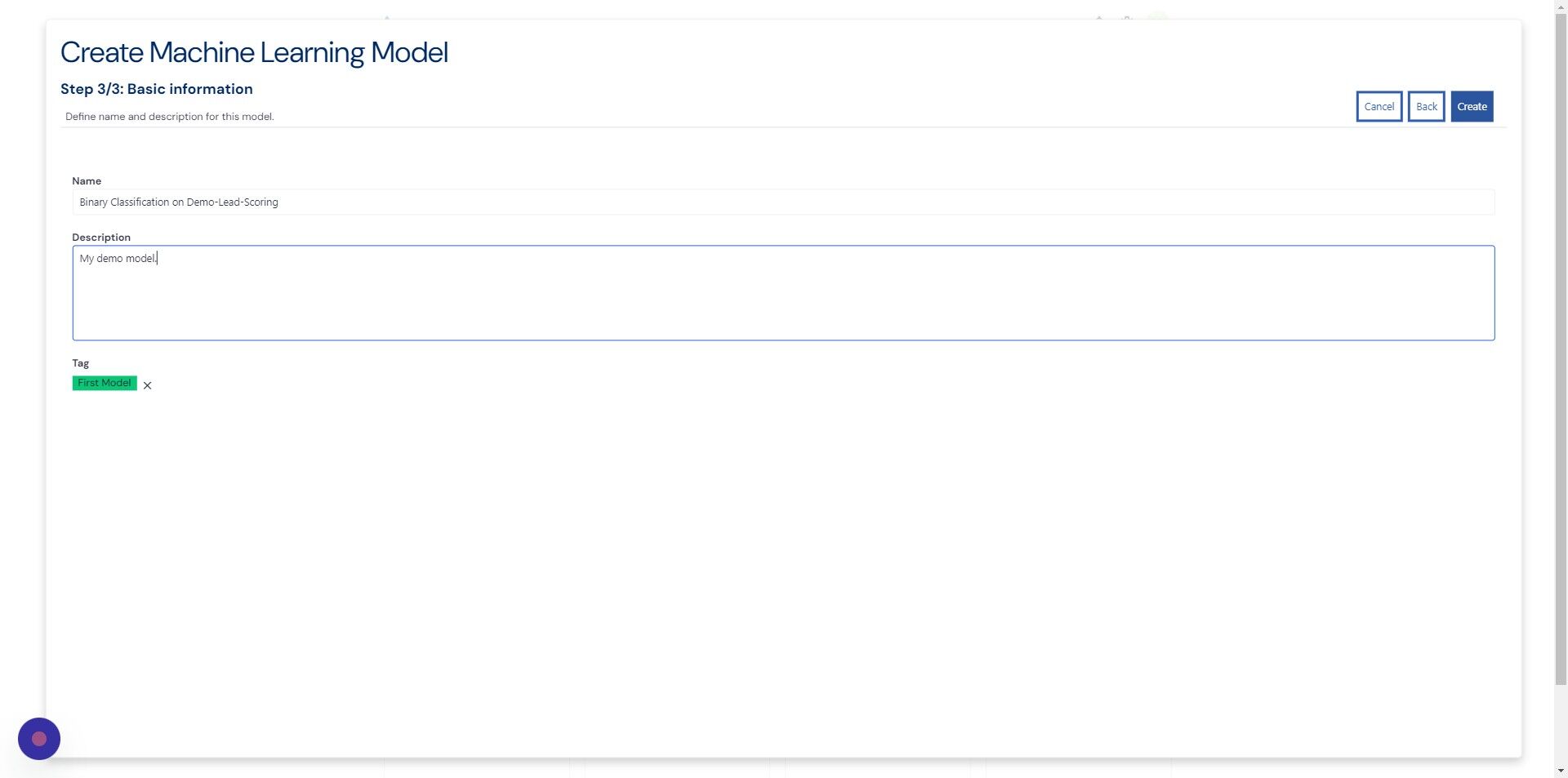Click the Create button
This screenshot has height=778, width=1568.
point(1472,106)
